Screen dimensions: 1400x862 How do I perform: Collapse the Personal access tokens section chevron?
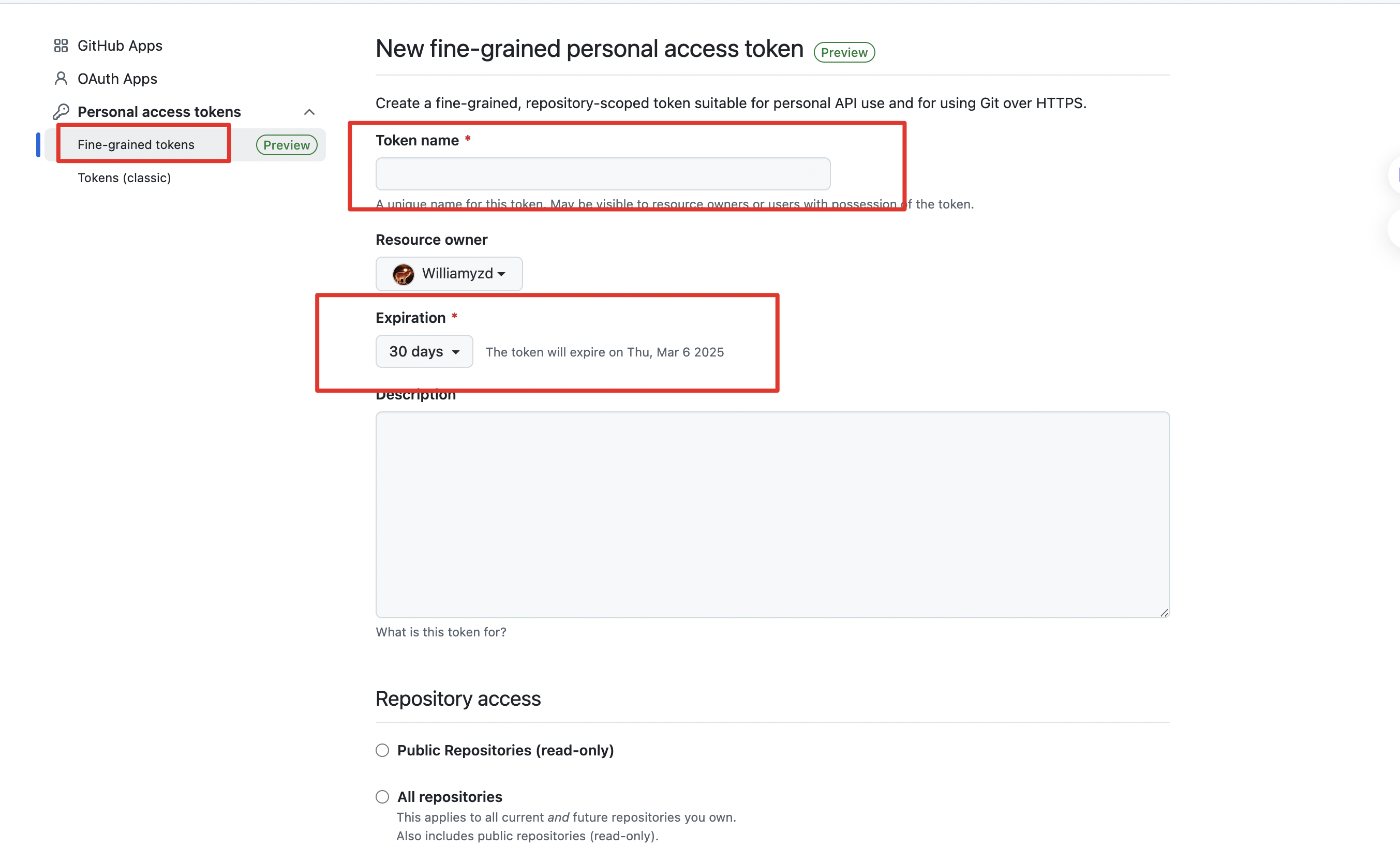point(309,112)
